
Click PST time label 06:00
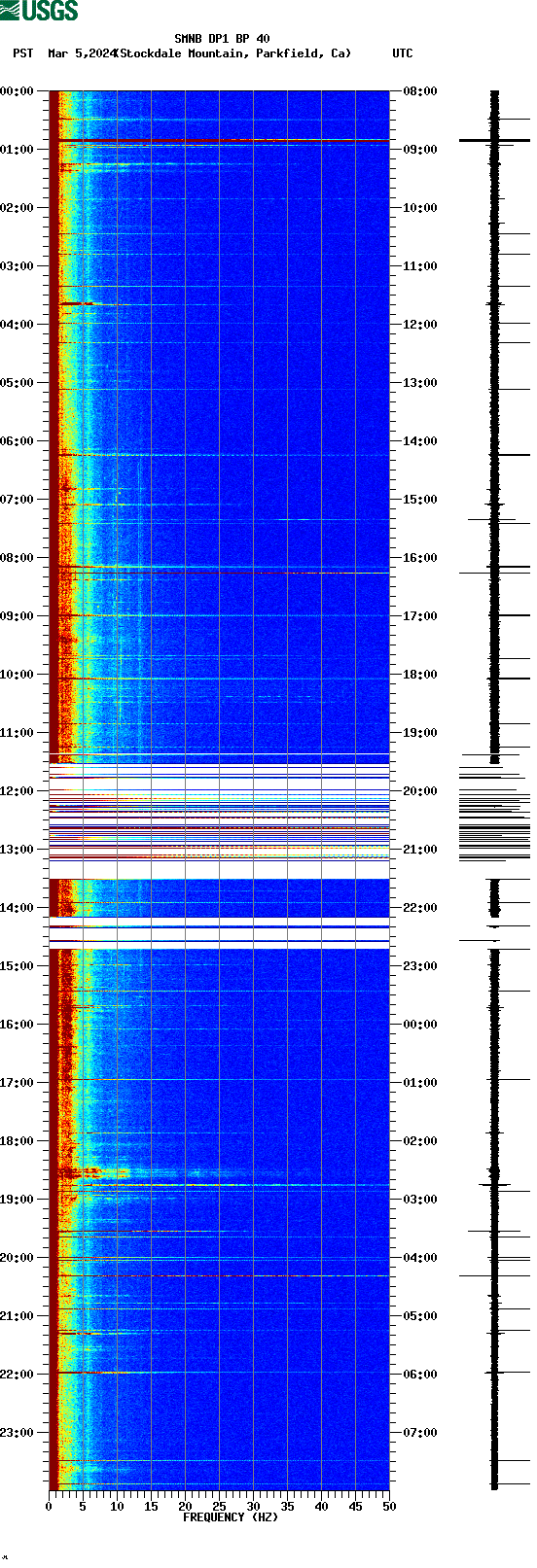17,441
